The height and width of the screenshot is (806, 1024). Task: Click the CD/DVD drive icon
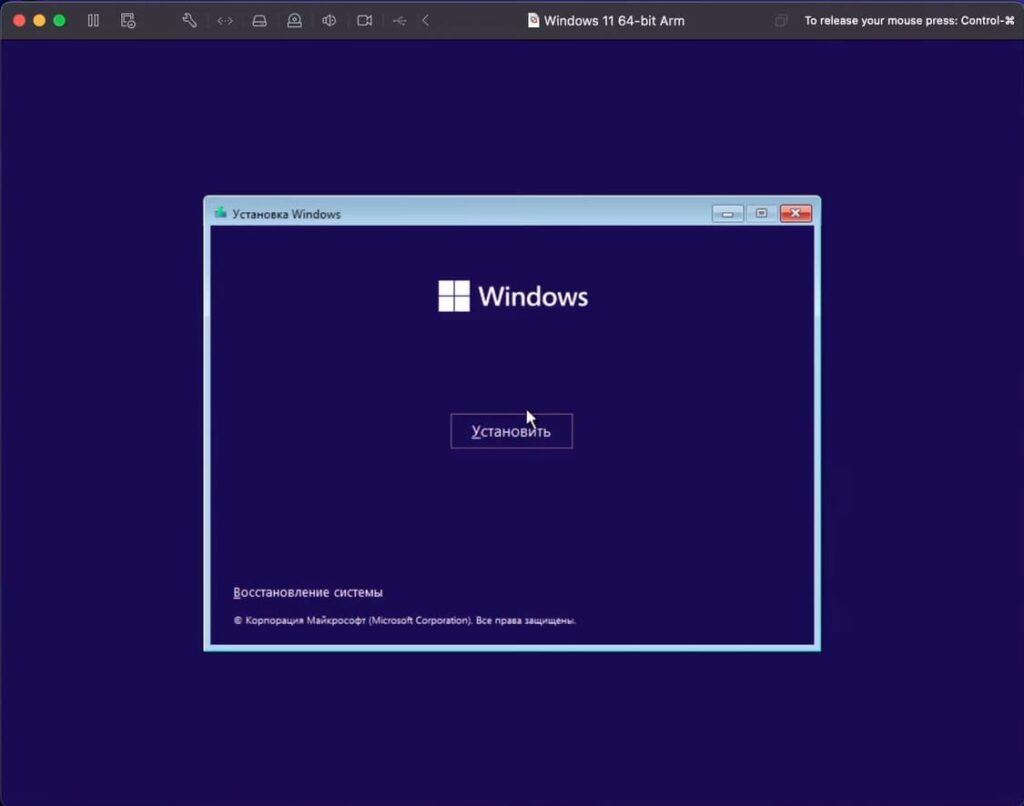tap(294, 20)
